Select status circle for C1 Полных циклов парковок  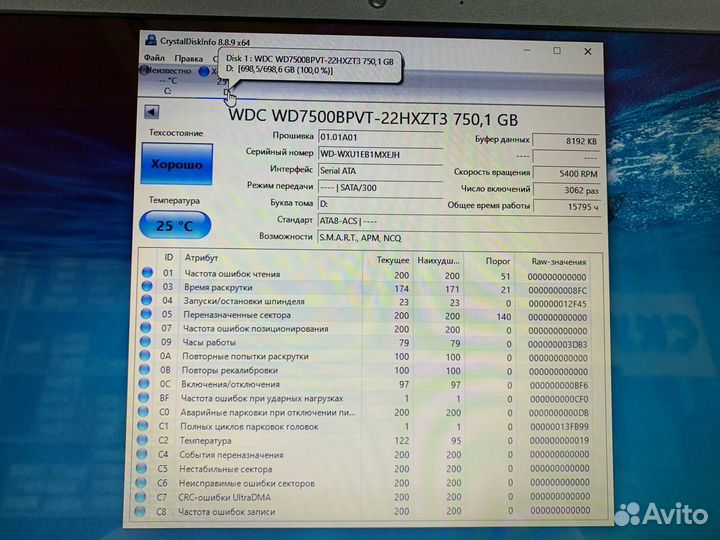(143, 426)
